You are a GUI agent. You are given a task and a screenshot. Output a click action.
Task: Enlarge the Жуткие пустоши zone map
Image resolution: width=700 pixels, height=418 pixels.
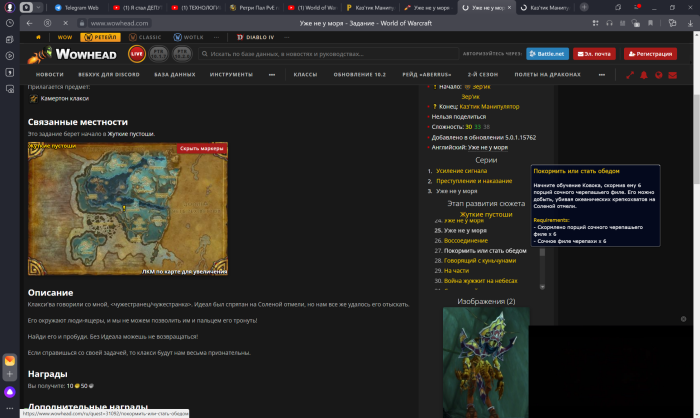pos(127,209)
